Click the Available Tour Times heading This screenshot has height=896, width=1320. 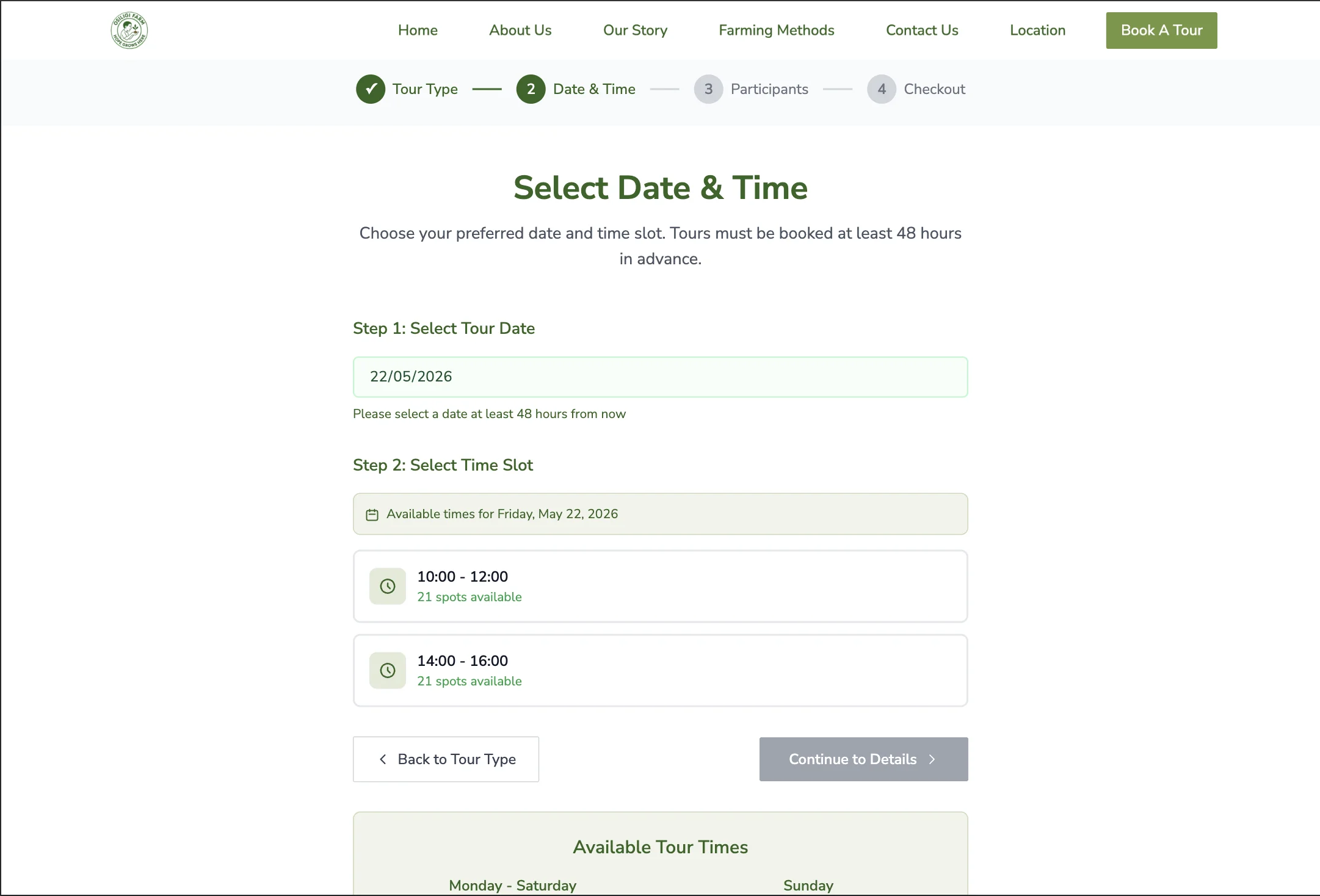coord(661,847)
